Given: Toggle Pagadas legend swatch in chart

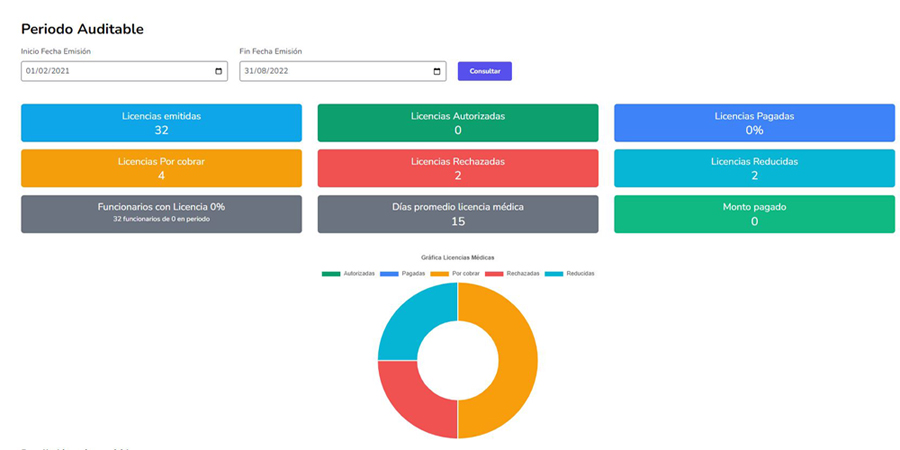Looking at the screenshot, I should (389, 274).
